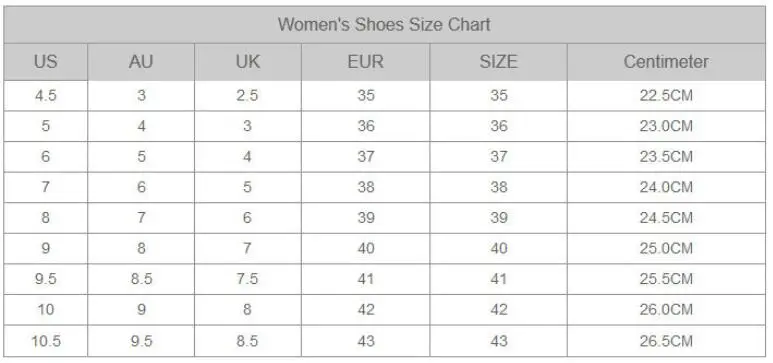The height and width of the screenshot is (363, 773).
Task: Click the Women's Shoes Size Chart title
Action: pos(384,24)
